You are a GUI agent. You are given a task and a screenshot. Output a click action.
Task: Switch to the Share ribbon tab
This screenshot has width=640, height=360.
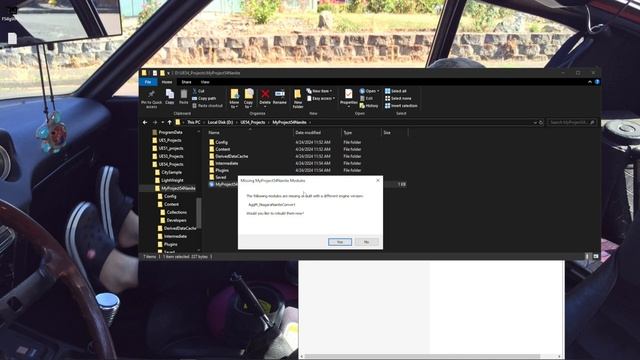coord(186,82)
